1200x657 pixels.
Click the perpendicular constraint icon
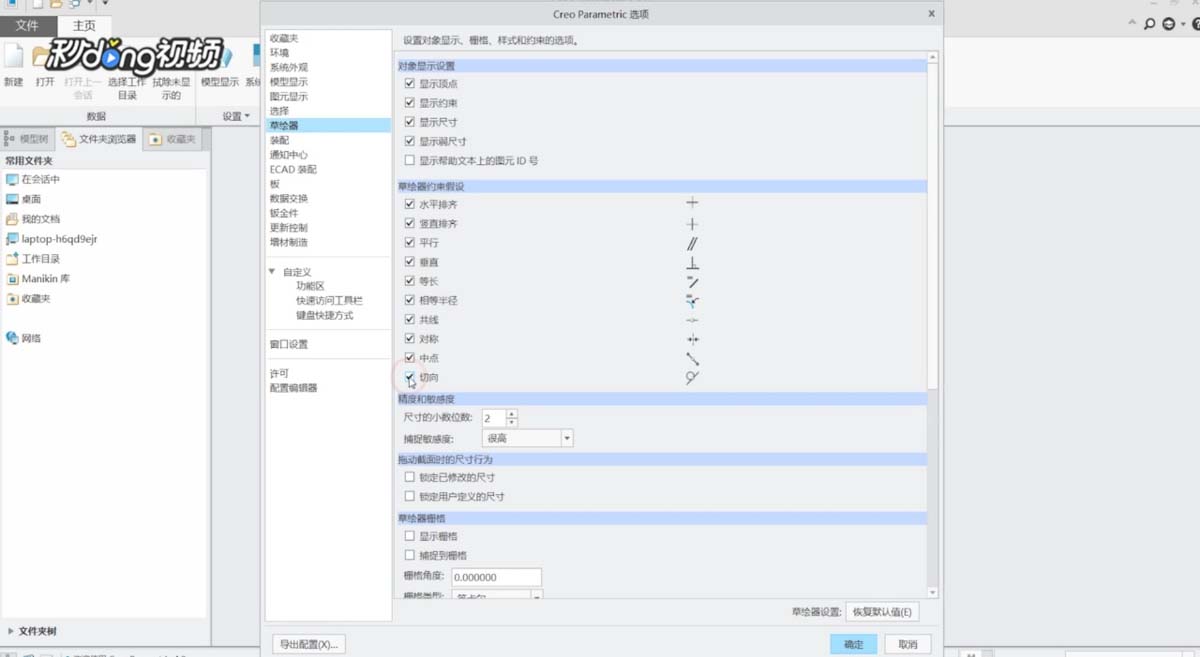(692, 262)
